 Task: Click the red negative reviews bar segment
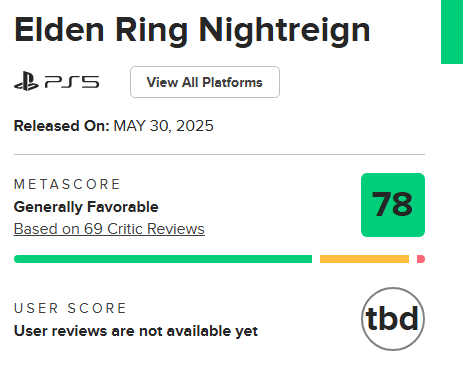coord(421,259)
